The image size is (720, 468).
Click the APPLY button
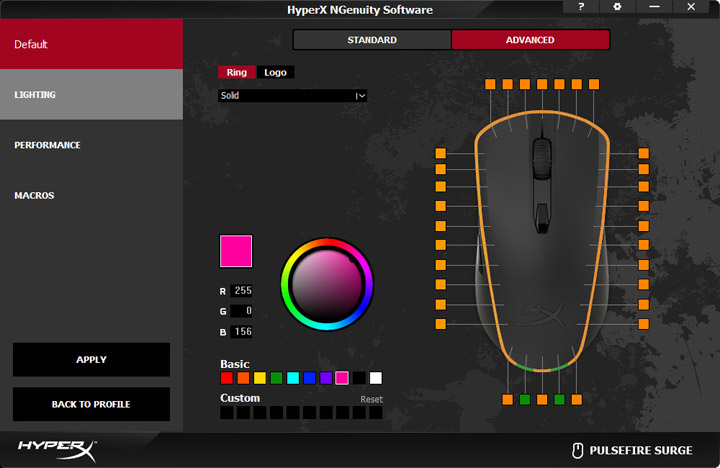91,360
